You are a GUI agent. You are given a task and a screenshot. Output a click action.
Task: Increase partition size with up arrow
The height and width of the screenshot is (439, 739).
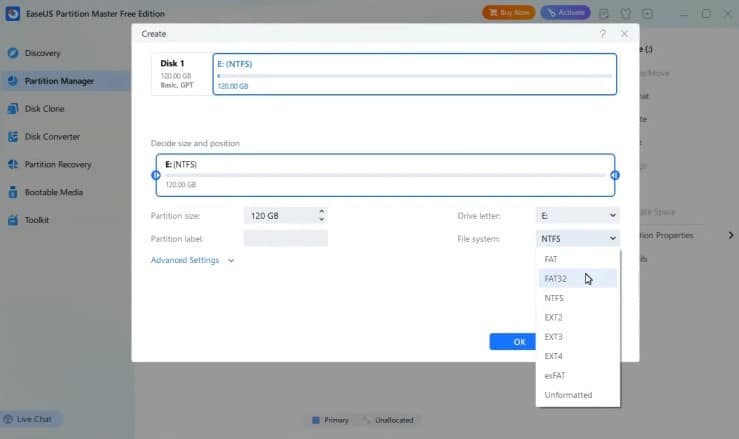point(321,212)
